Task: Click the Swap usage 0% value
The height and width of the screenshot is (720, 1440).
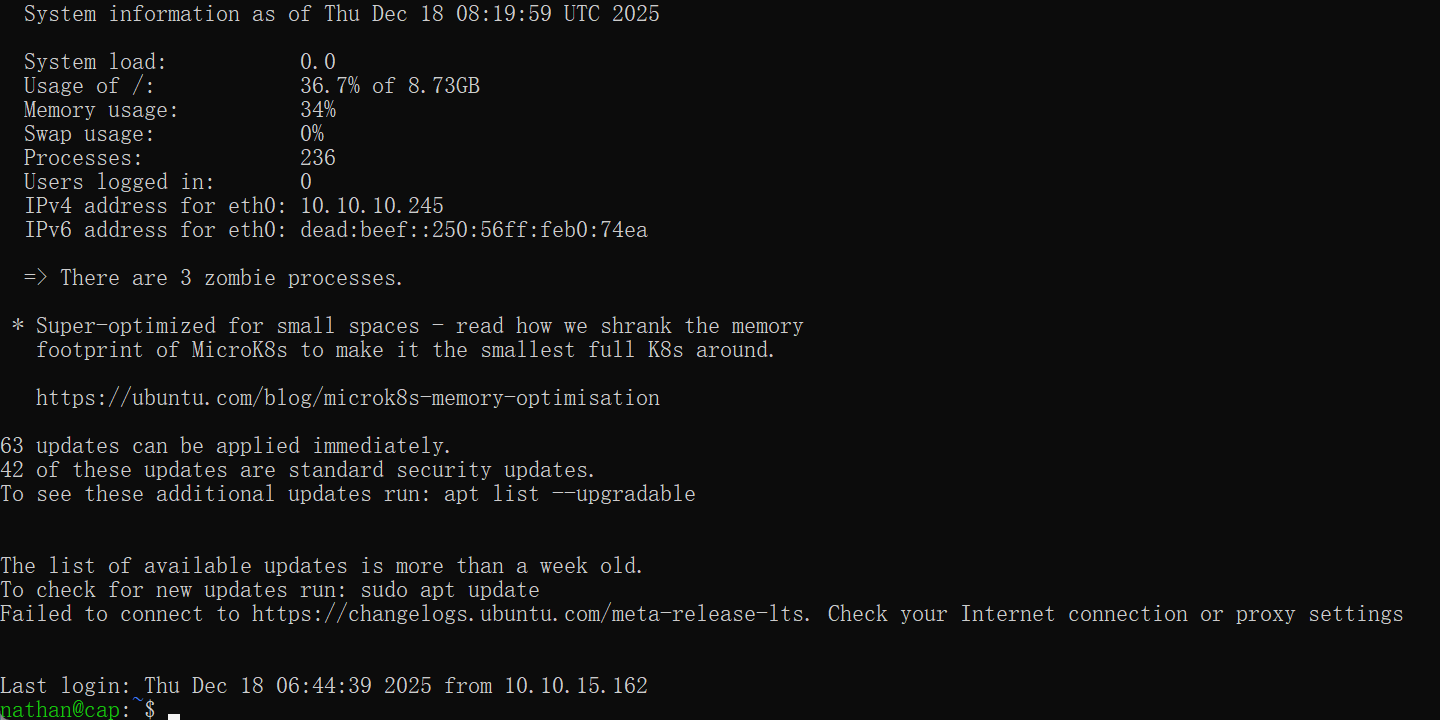Action: tap(311, 134)
